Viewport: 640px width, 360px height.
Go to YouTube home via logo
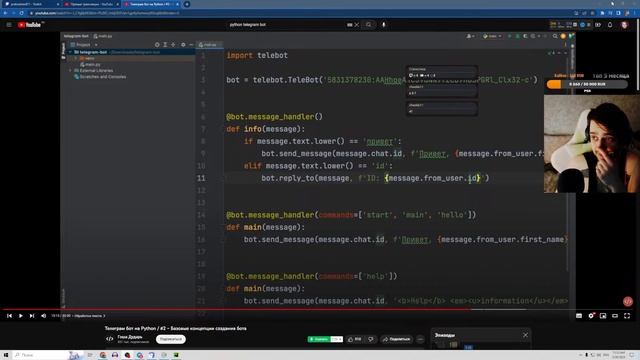(x=29, y=25)
